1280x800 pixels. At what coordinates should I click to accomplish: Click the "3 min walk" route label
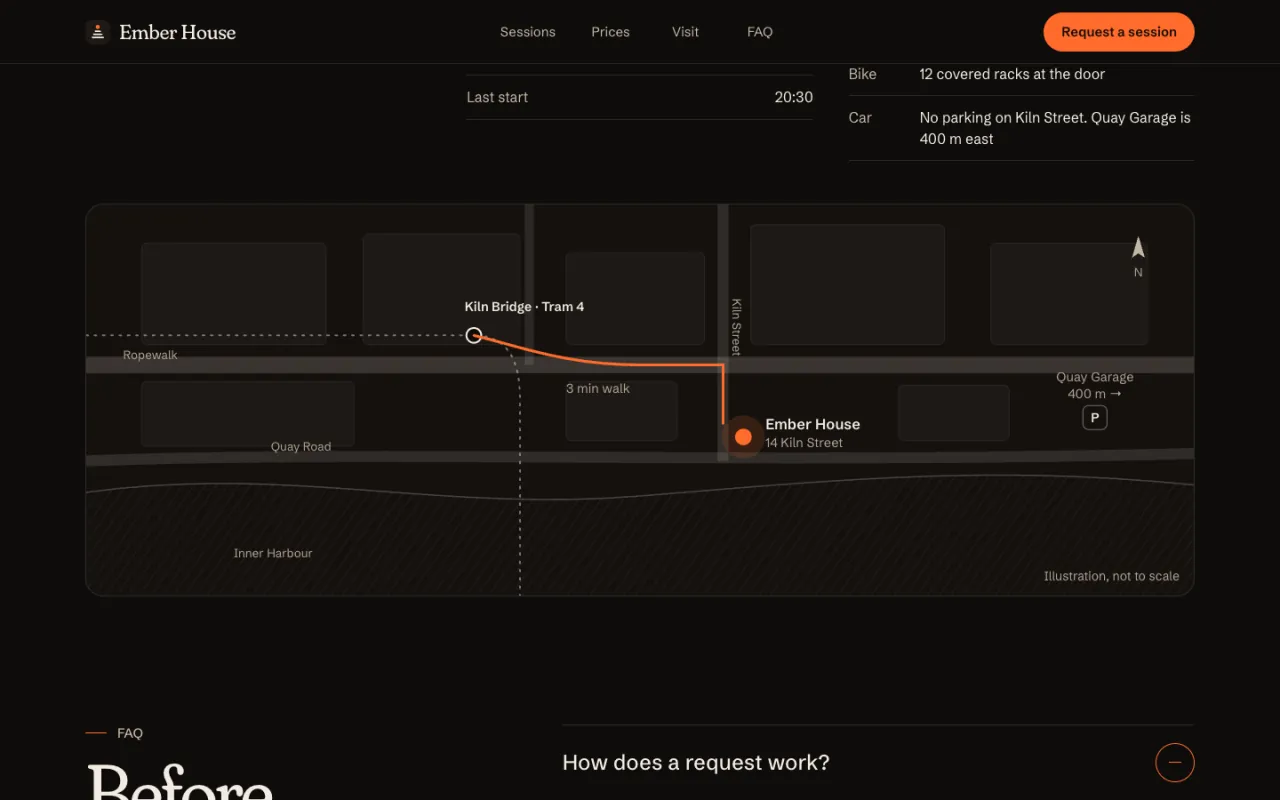[x=598, y=388]
